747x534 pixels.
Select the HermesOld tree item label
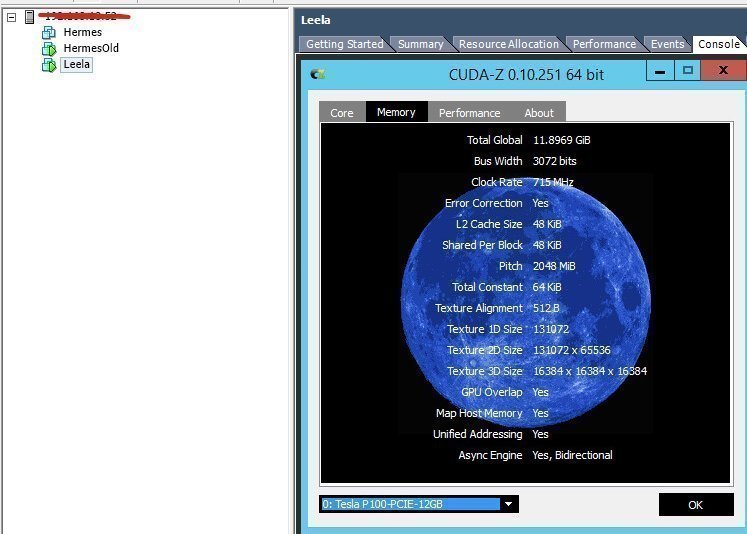(x=91, y=49)
